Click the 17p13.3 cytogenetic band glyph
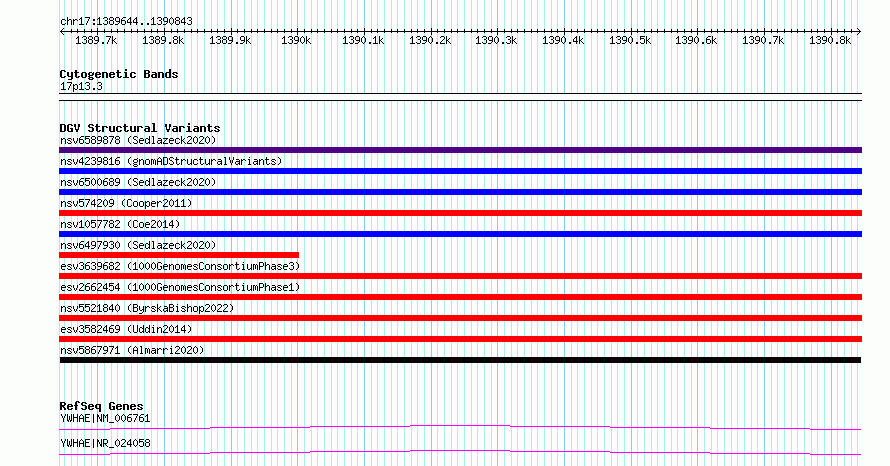 pos(460,97)
